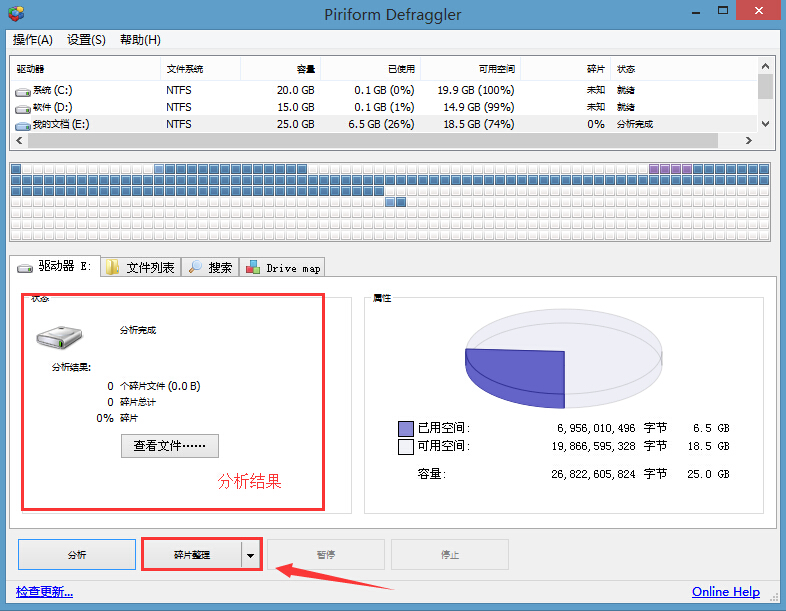This screenshot has width=786, height=611.
Task: Click the 6.5 GB (26%) used cell
Action: pyautogui.click(x=381, y=124)
